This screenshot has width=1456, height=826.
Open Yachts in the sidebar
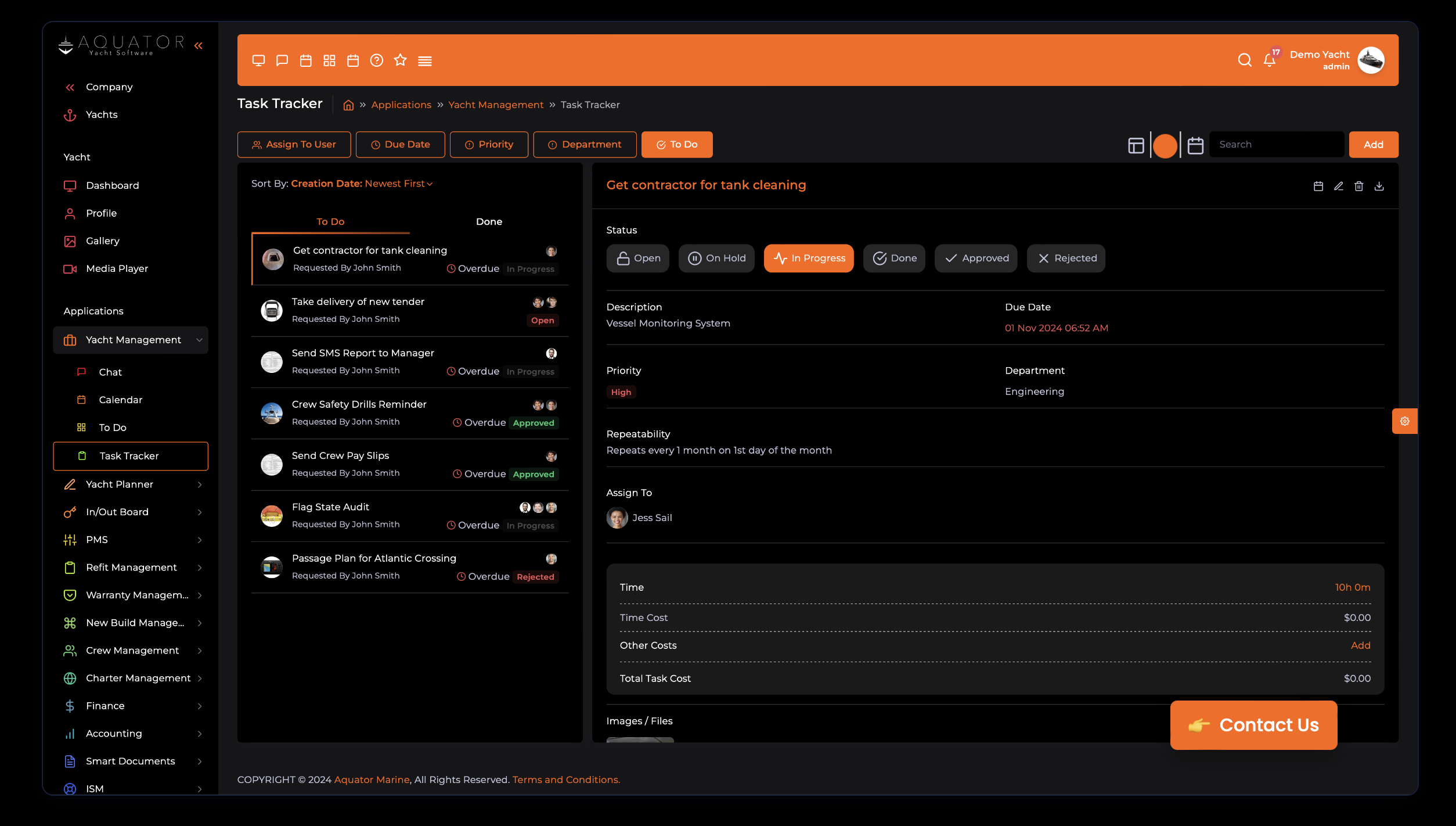[102, 114]
